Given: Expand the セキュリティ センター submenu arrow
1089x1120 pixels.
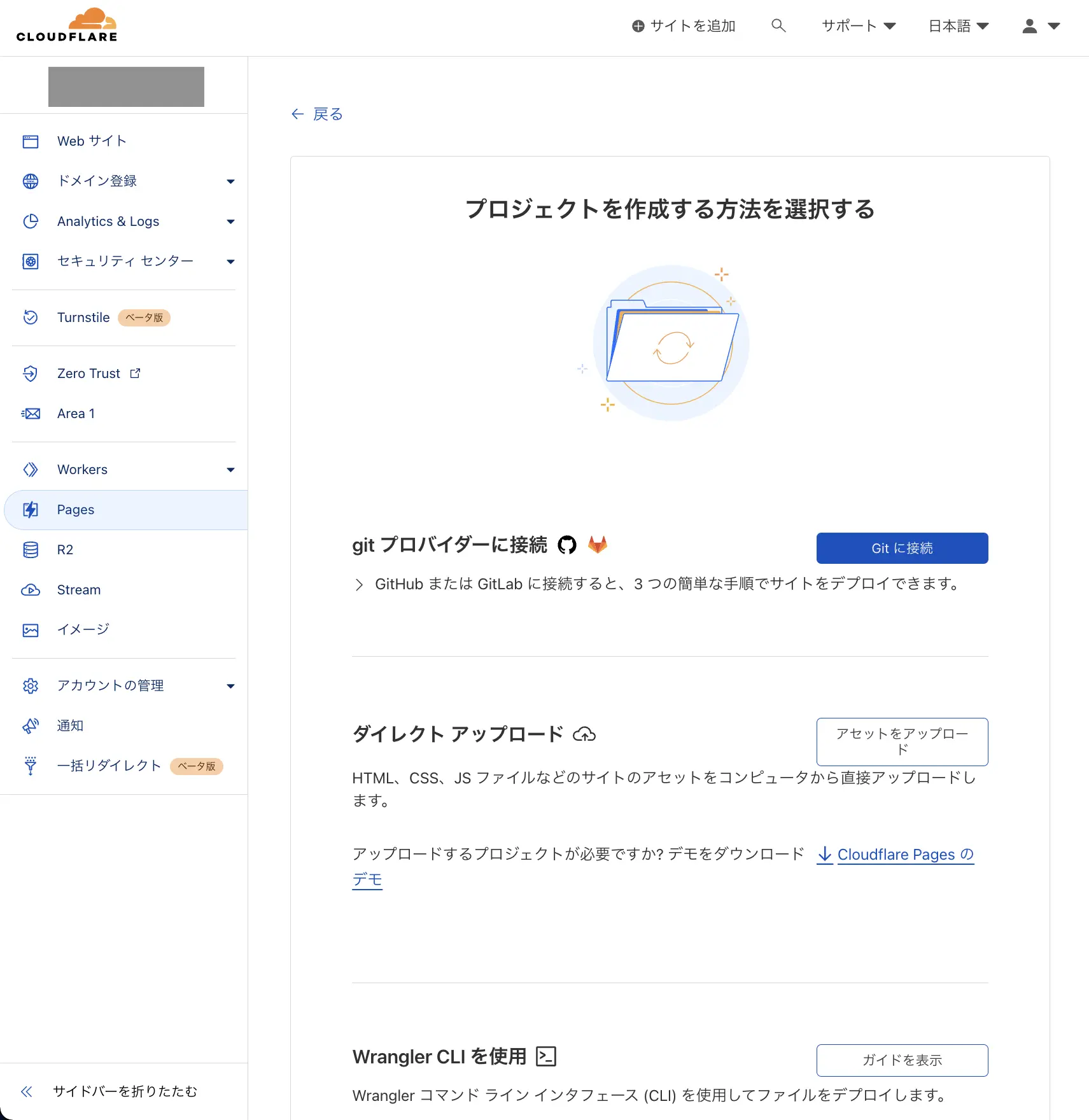Looking at the screenshot, I should click(230, 262).
